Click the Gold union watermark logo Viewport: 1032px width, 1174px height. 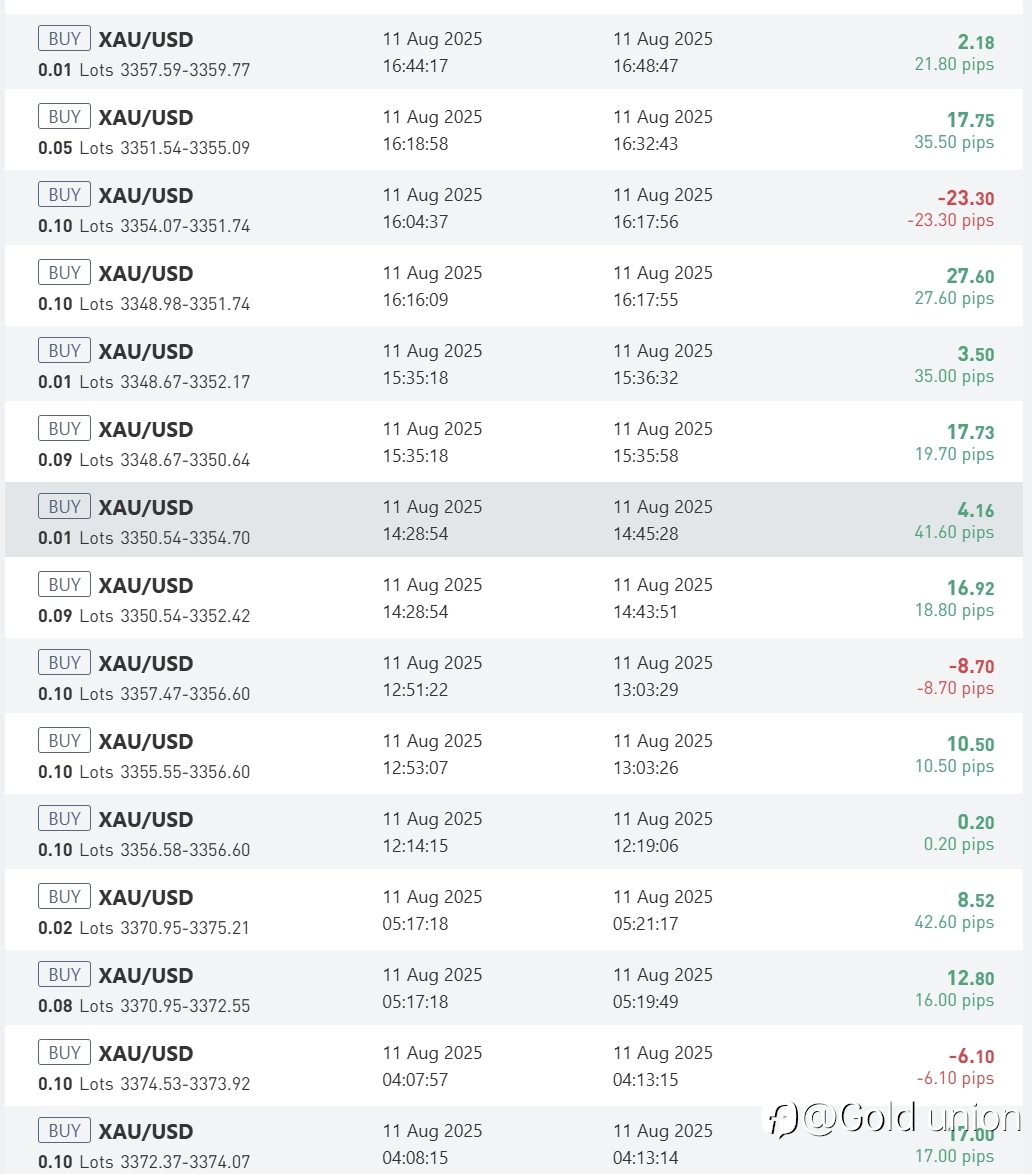point(894,1119)
